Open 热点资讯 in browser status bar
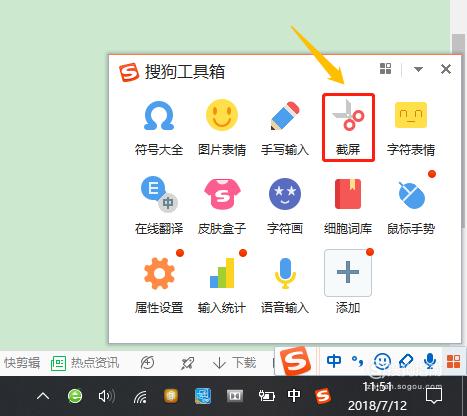This screenshot has width=467, height=416. pyautogui.click(x=85, y=363)
